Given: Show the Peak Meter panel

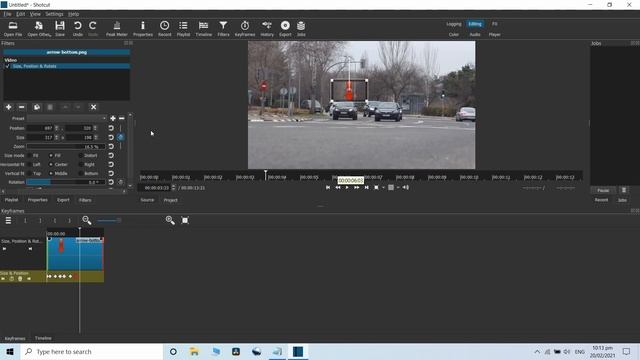Looking at the screenshot, I should pos(117,29).
